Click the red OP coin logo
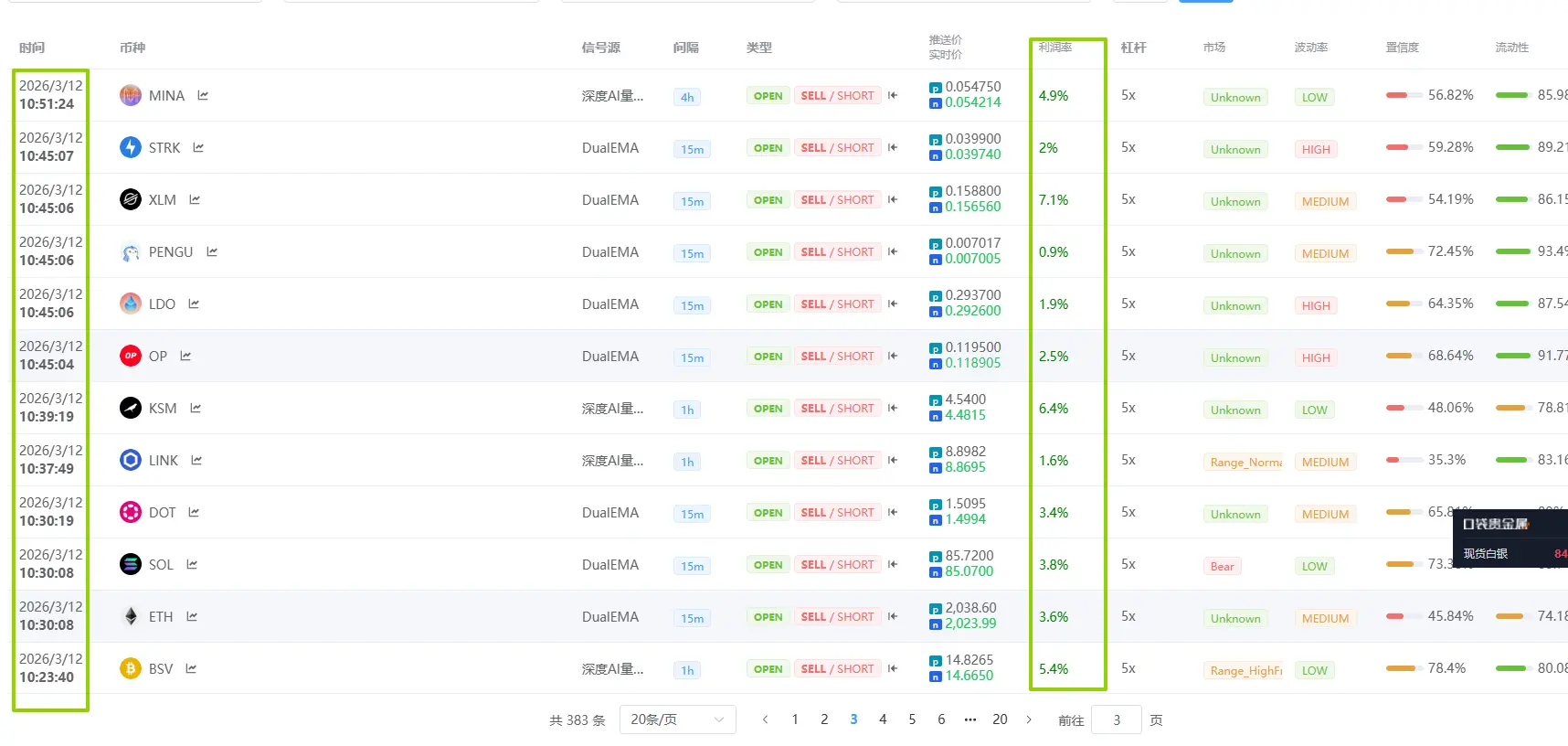 pos(131,356)
